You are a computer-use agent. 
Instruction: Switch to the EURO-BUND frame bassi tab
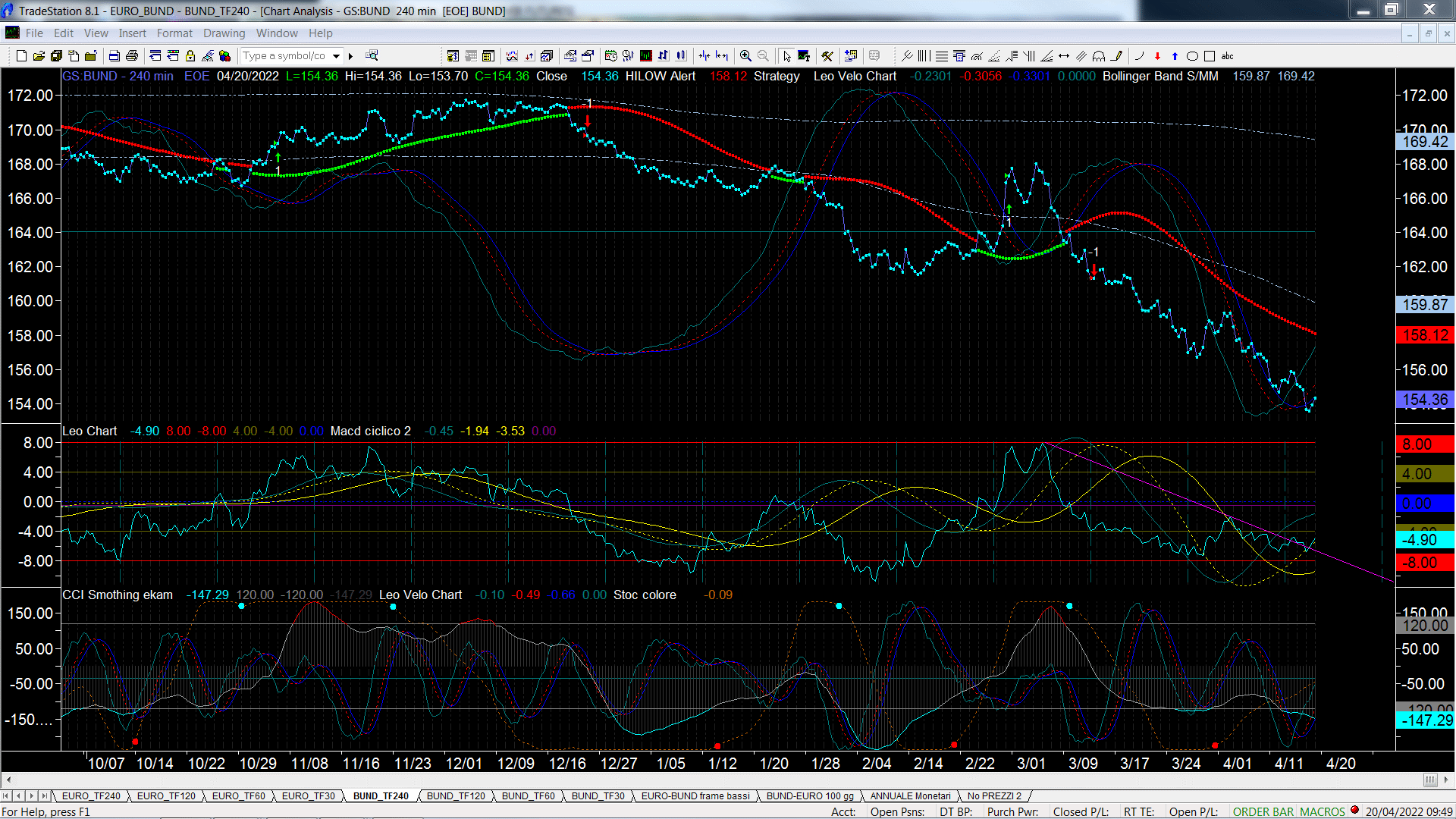695,795
